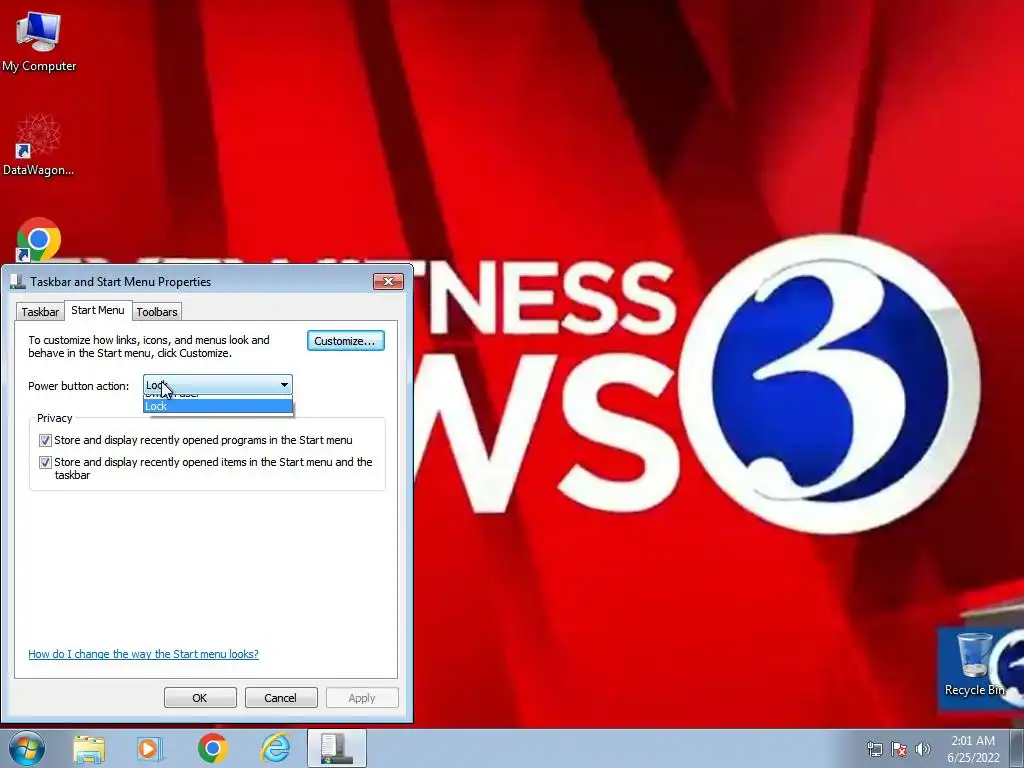This screenshot has height=768, width=1024.
Task: Switch to the Taskbar tab
Action: (x=40, y=312)
